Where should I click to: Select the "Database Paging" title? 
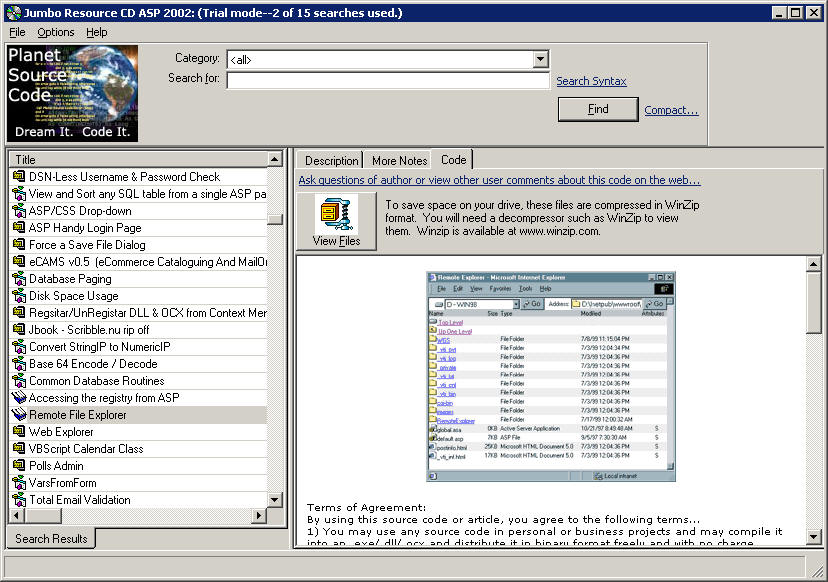(70, 278)
